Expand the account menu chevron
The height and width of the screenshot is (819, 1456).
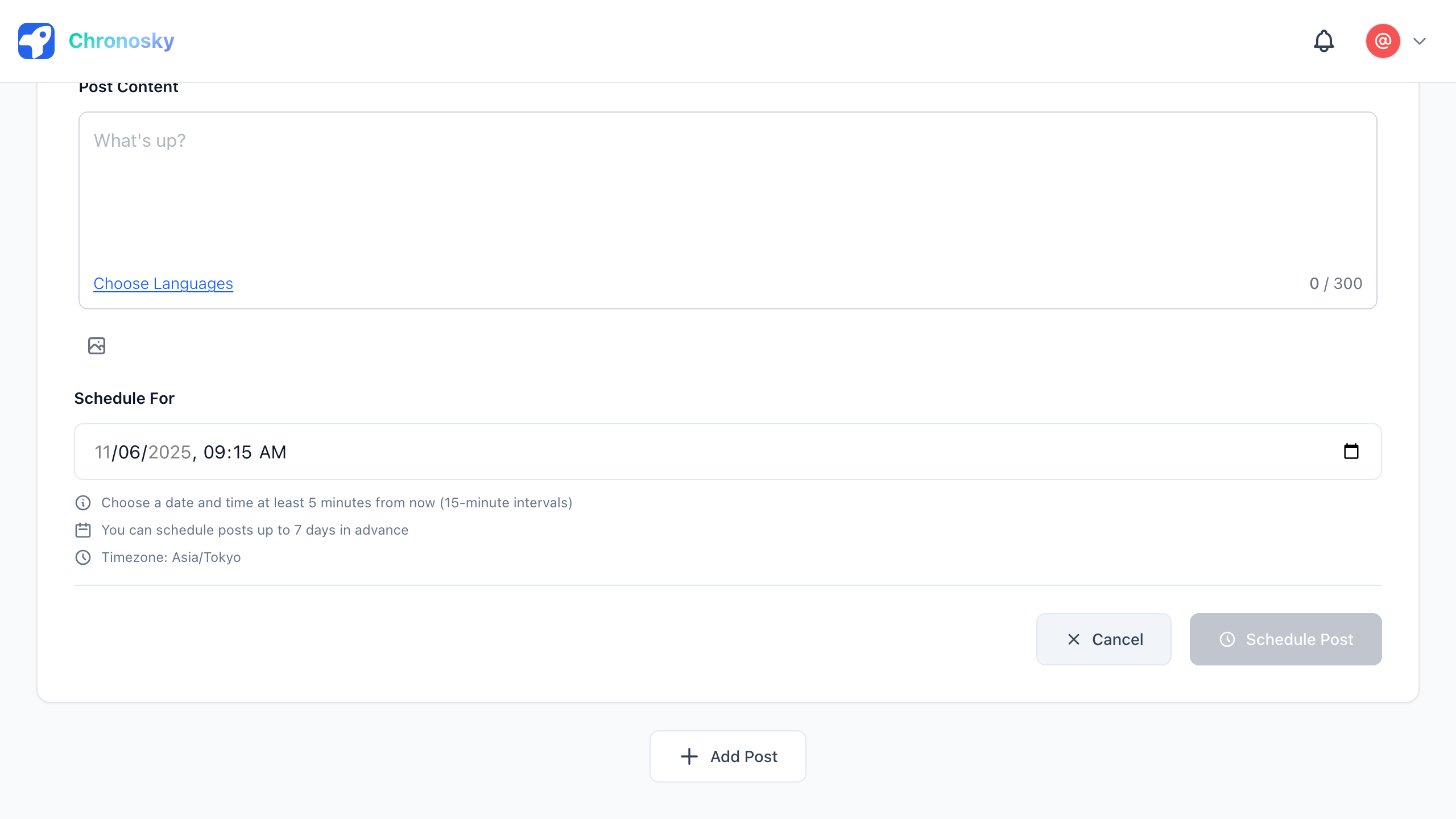(1420, 41)
